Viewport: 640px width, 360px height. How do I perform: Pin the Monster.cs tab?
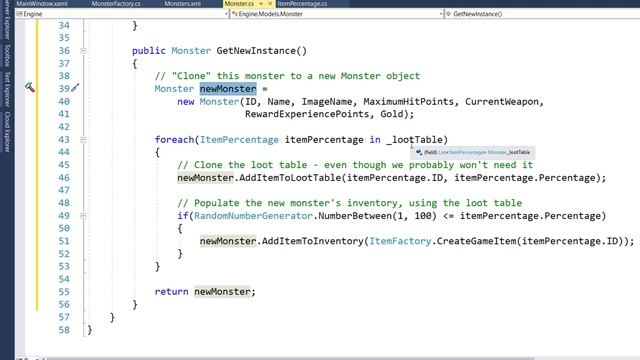tap(261, 4)
